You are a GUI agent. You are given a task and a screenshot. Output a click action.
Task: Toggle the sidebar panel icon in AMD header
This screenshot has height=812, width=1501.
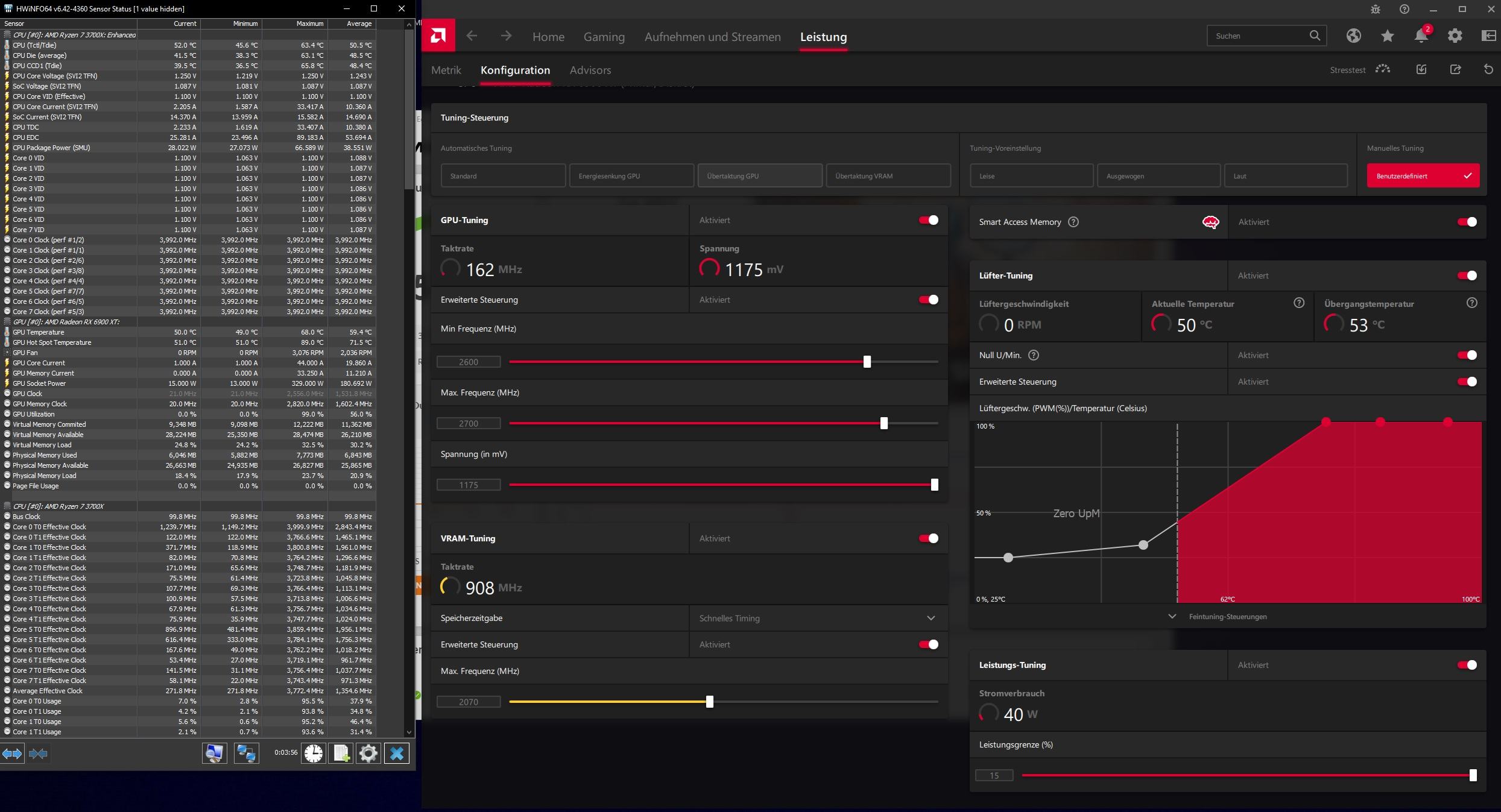pyautogui.click(x=1489, y=36)
